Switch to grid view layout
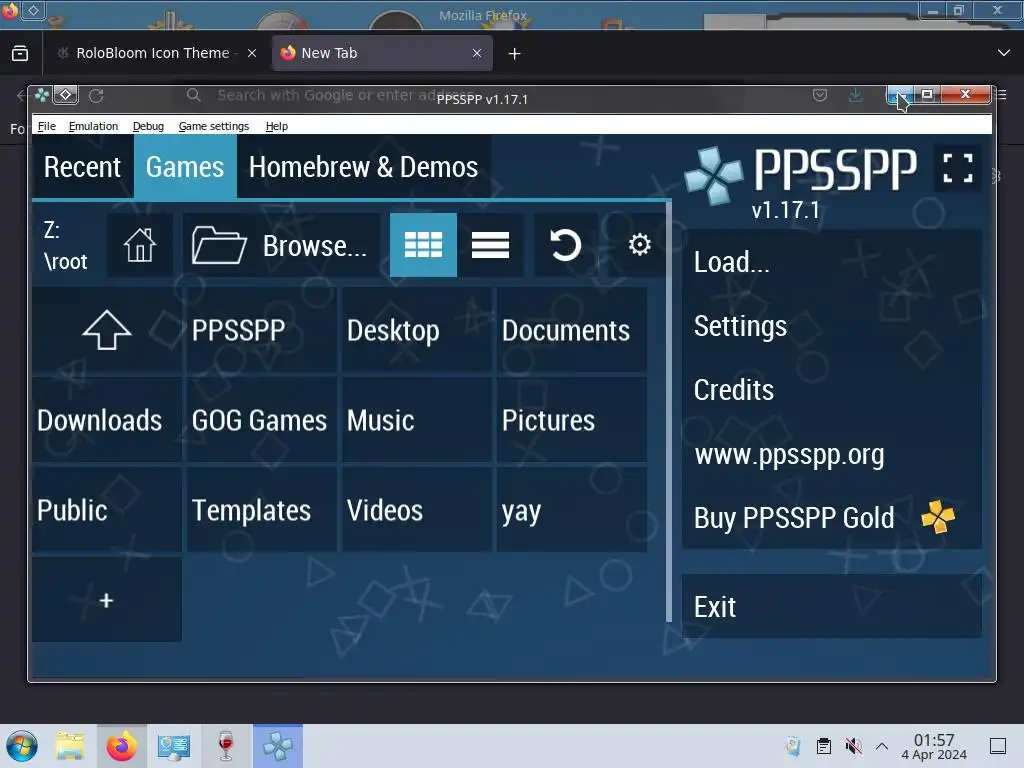Screen dimensions: 1024x768 point(423,246)
